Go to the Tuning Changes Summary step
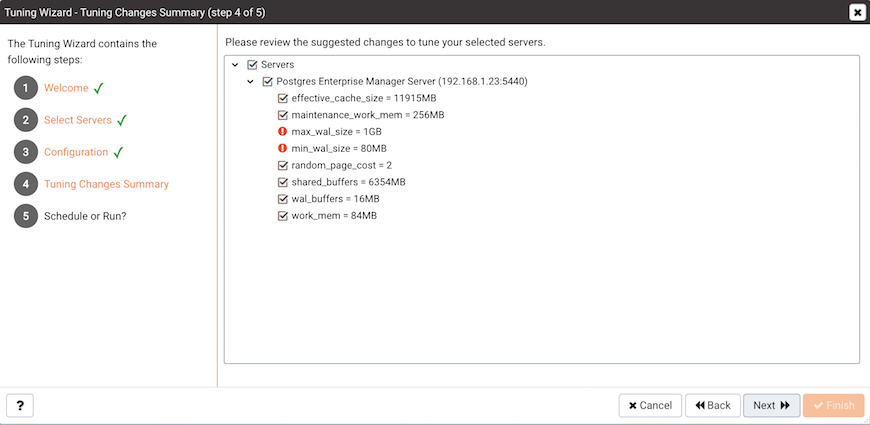This screenshot has width=870, height=425. click(x=107, y=184)
